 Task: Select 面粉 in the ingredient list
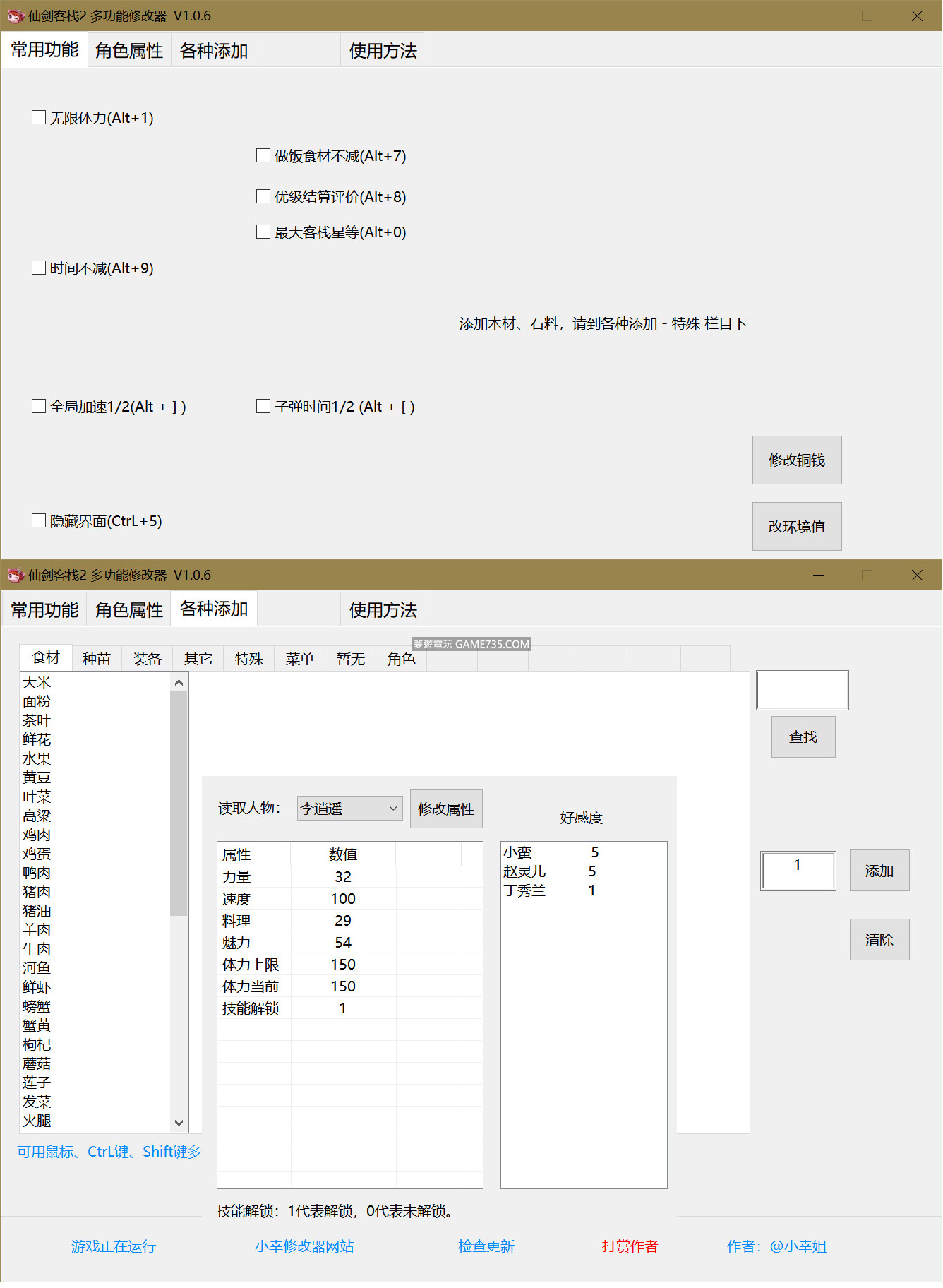pyautogui.click(x=37, y=702)
